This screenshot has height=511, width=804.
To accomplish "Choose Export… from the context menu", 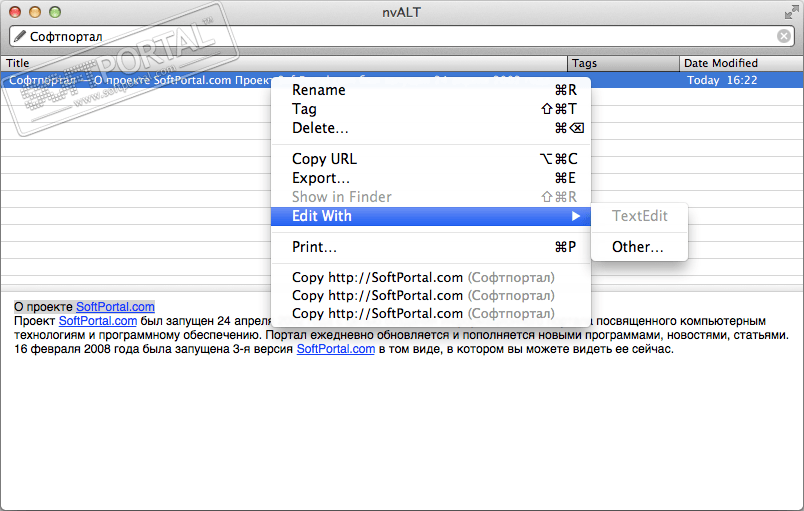I will [431, 178].
